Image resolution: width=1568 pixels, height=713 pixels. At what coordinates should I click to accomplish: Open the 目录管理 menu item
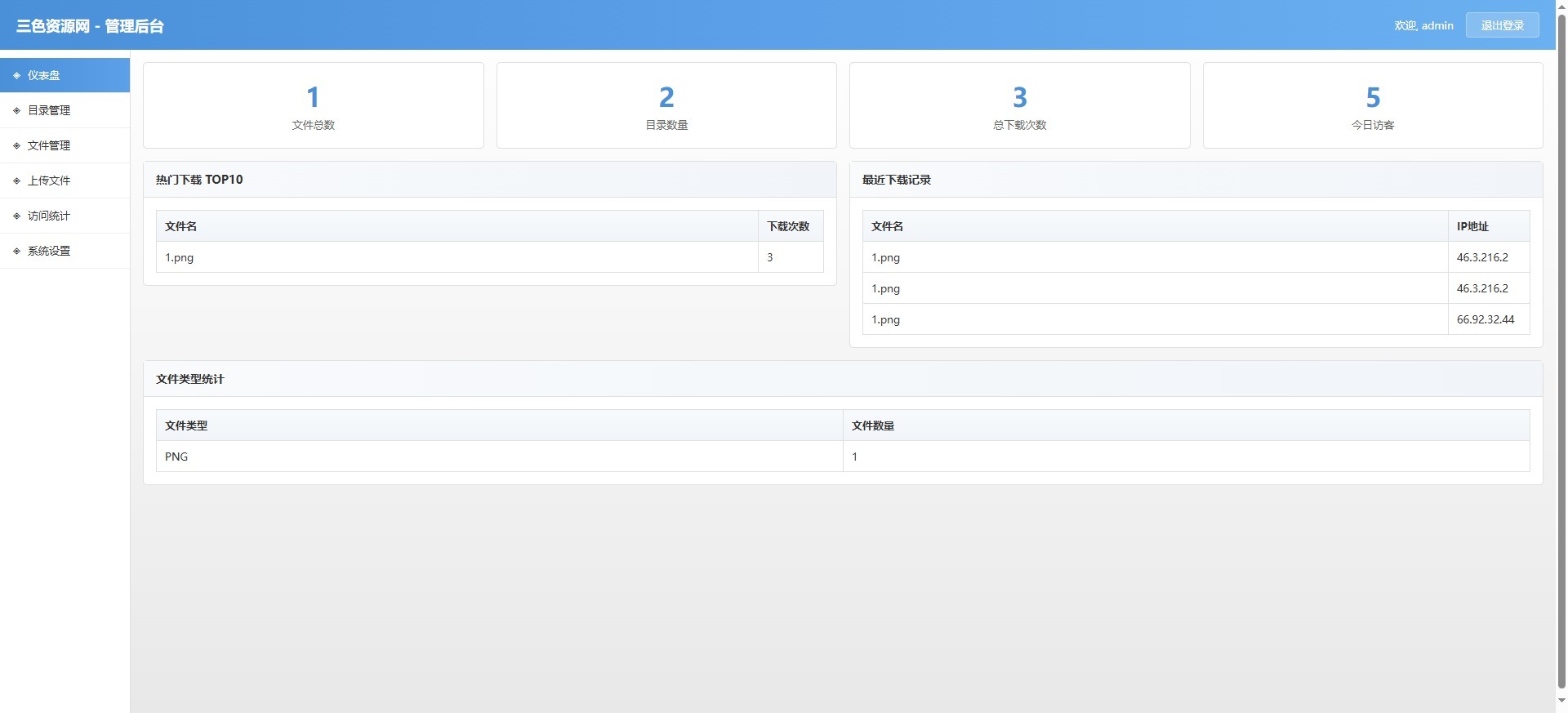pos(49,110)
